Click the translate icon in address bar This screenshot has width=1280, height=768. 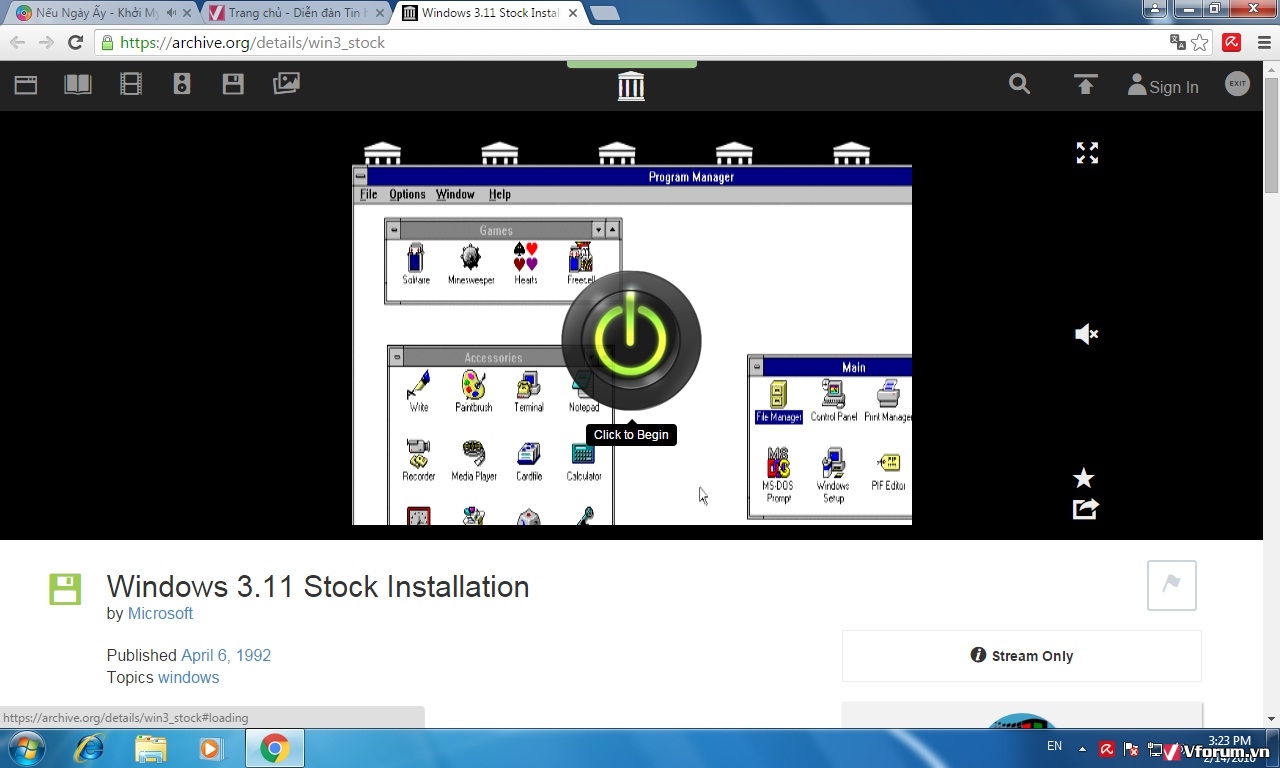1178,42
